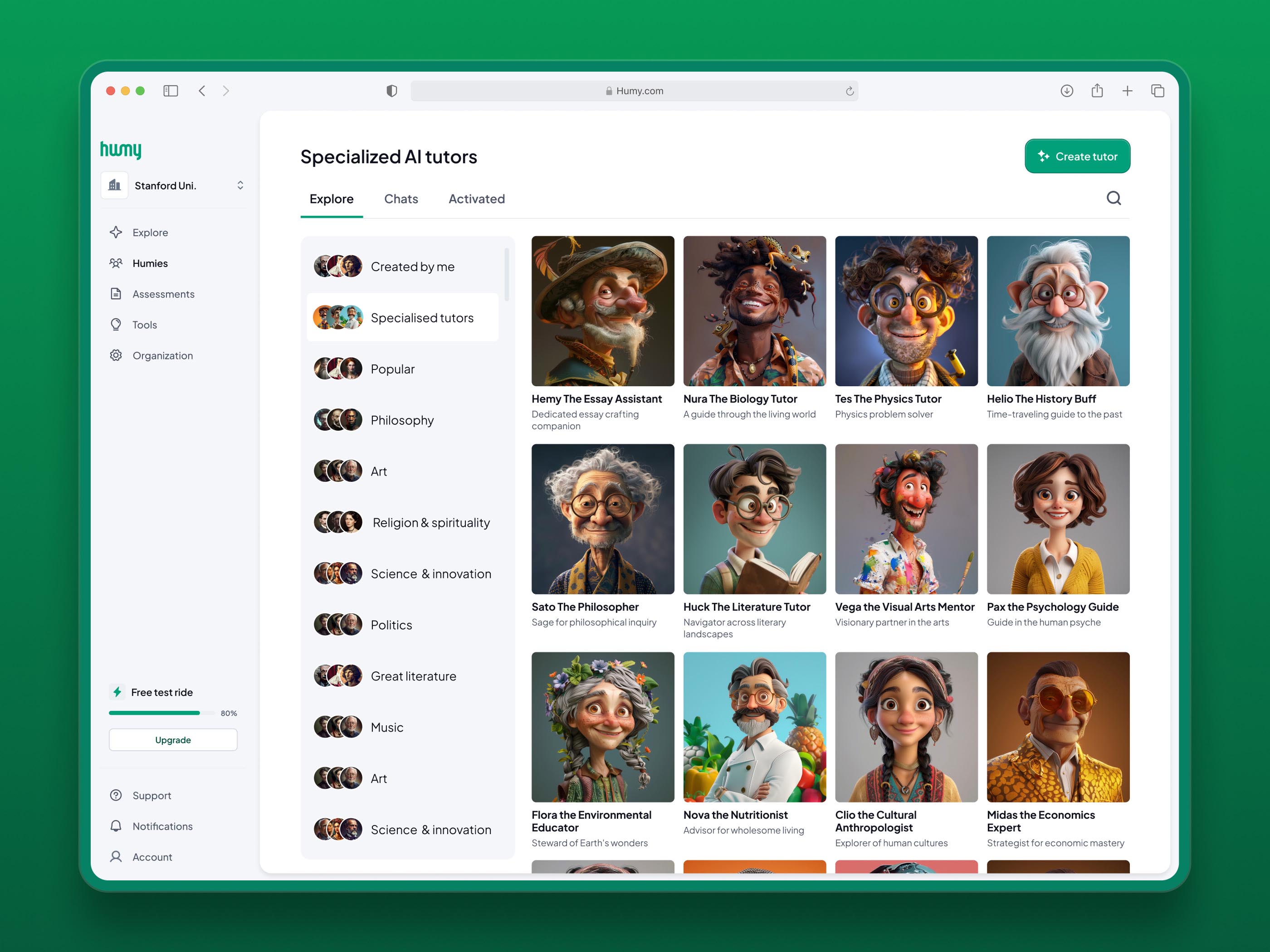Toggle the browser sidebar panel

click(x=171, y=91)
